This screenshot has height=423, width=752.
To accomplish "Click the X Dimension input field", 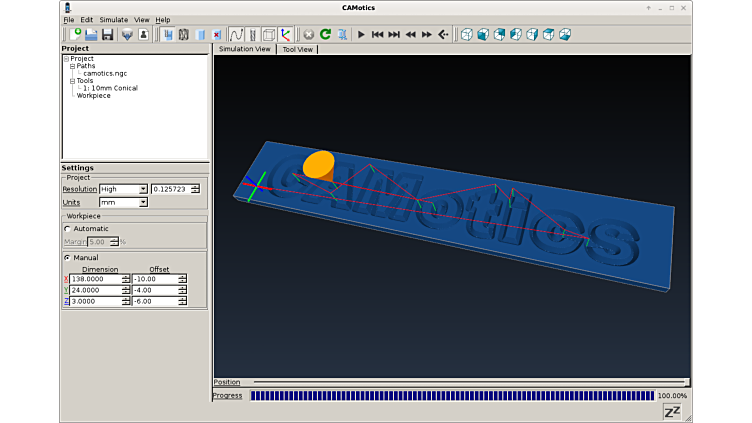I will click(95, 279).
